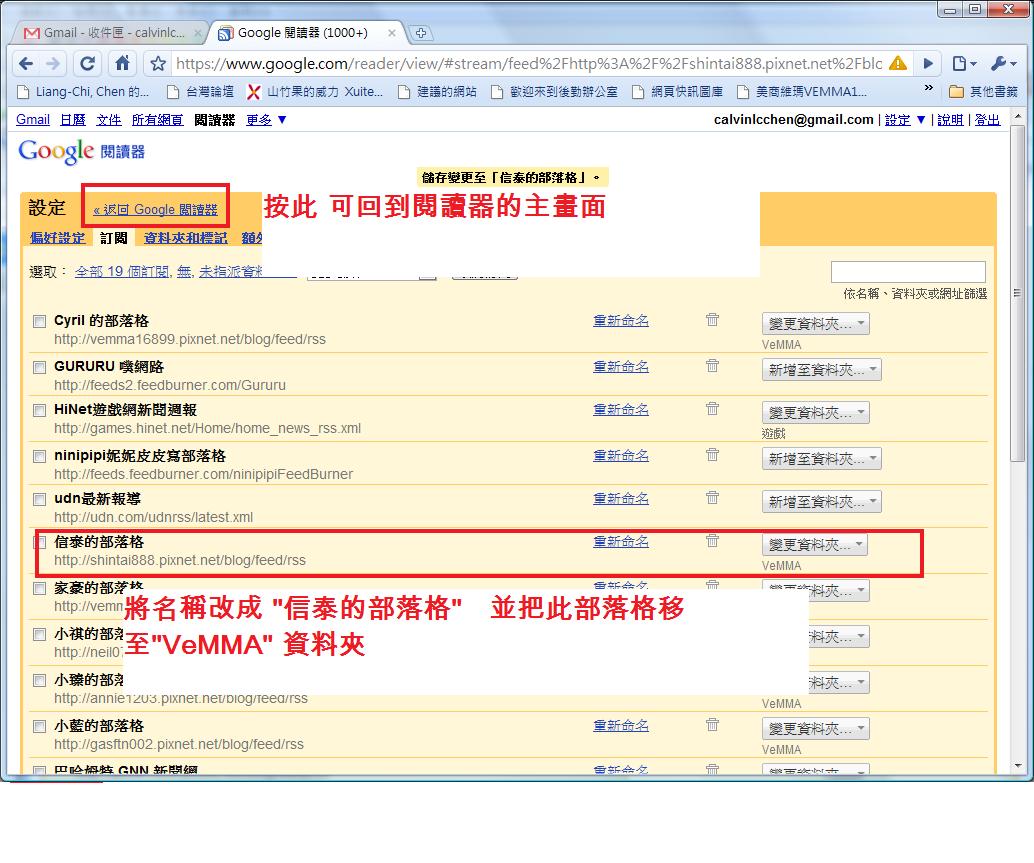Tick the checkbox for Cyril 的部落格
This screenshot has height=863, width=1034.
click(40, 321)
